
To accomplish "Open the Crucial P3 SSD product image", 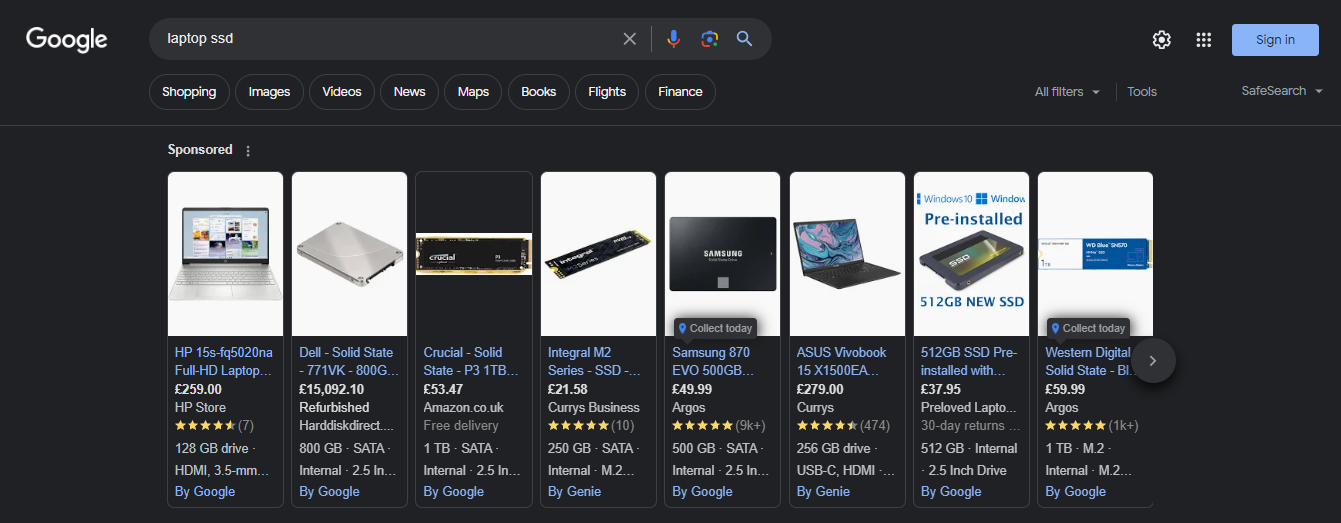I will pyautogui.click(x=473, y=254).
